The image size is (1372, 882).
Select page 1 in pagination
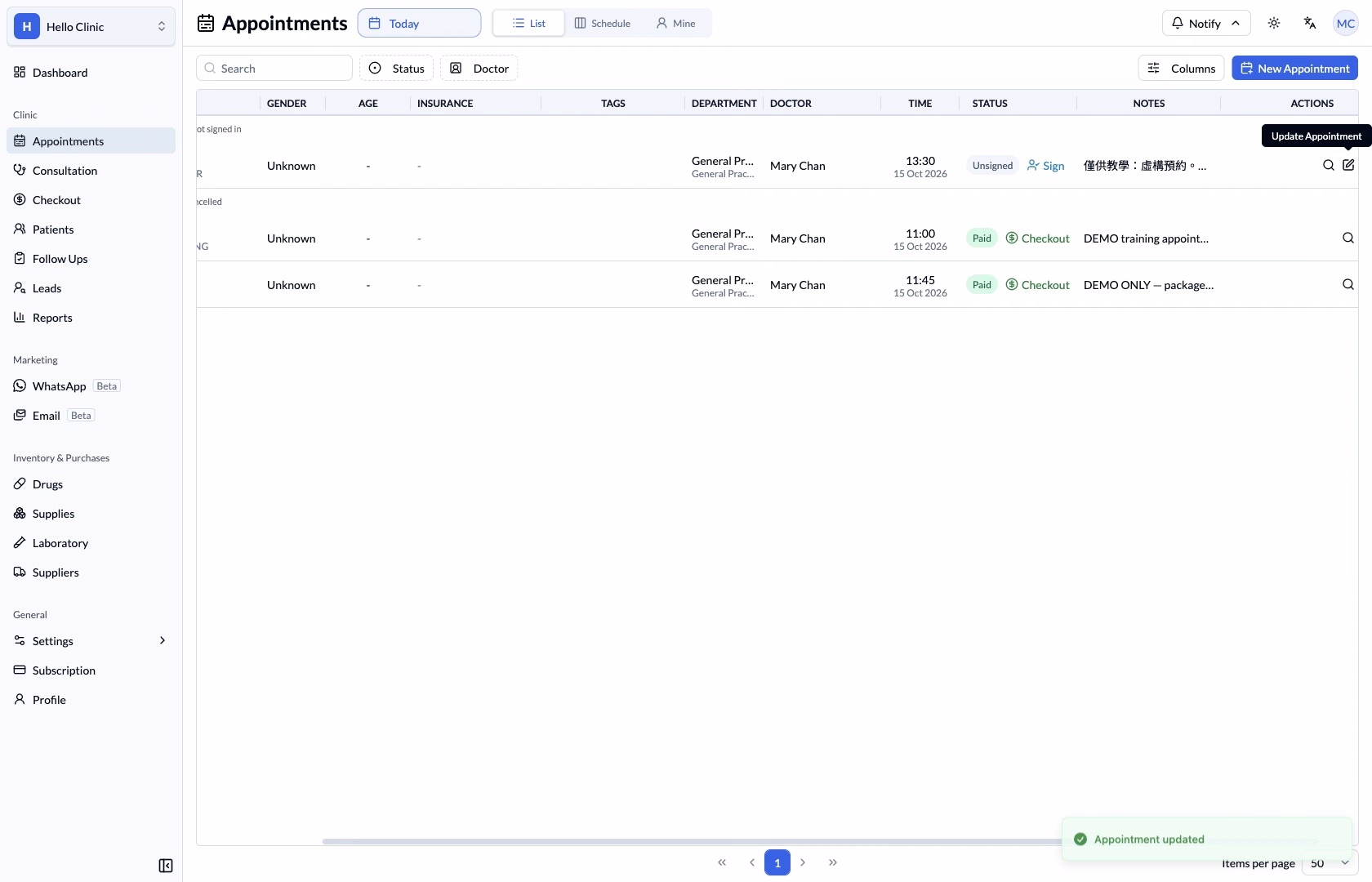click(x=777, y=862)
